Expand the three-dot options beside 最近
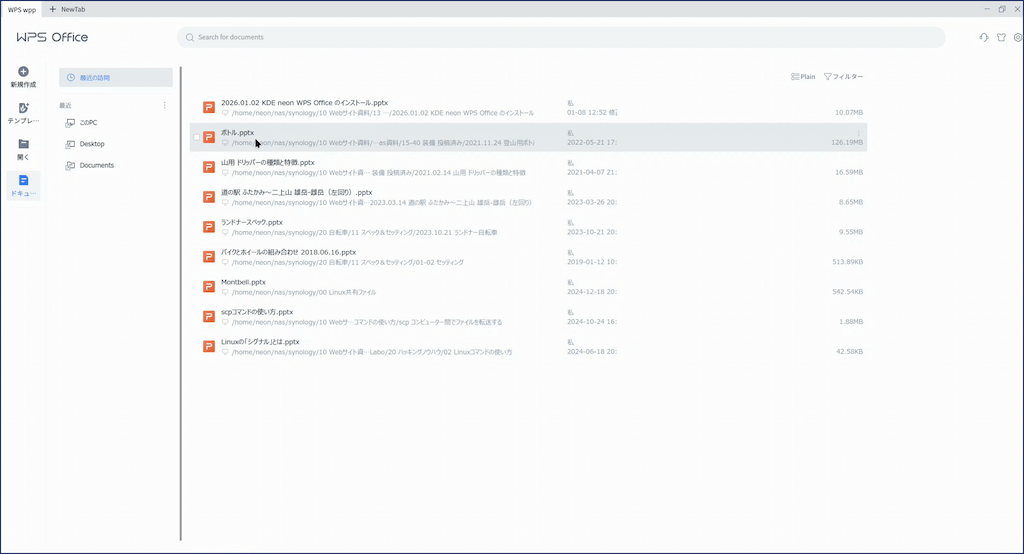1024x554 pixels. [165, 105]
